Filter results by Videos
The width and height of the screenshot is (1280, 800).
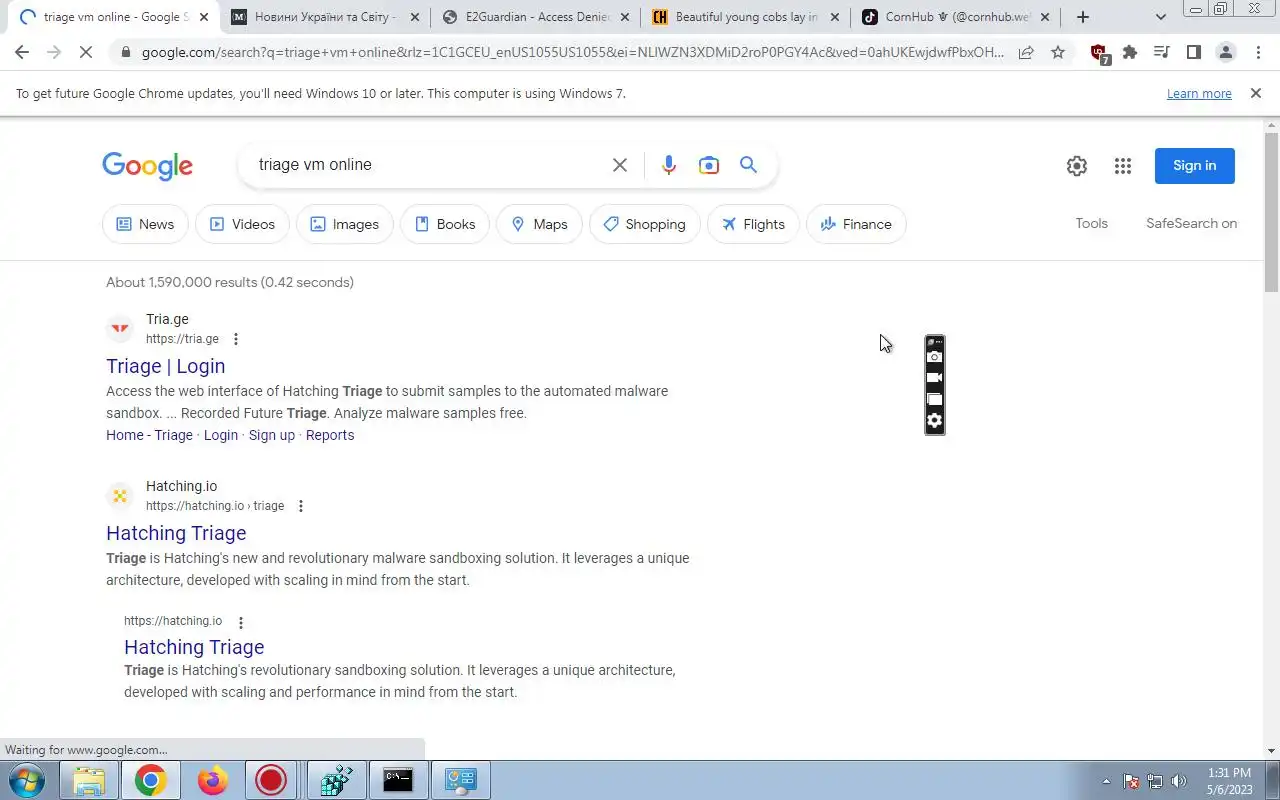click(x=242, y=224)
